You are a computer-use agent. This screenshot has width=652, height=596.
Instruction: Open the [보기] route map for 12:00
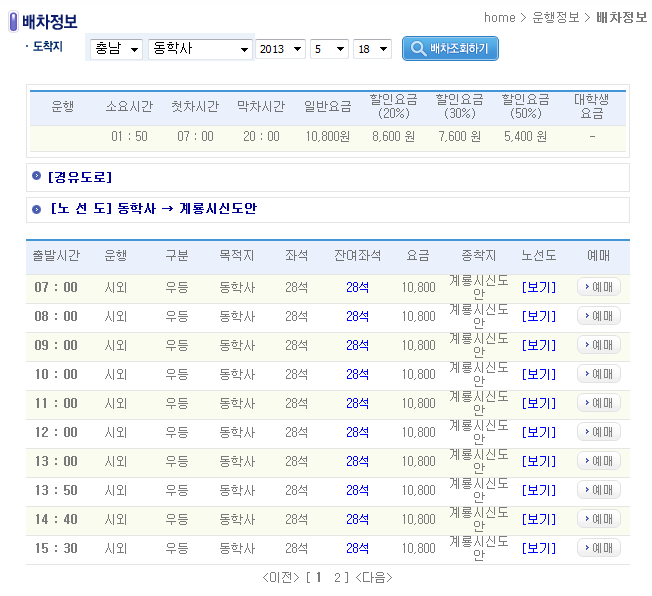click(539, 433)
